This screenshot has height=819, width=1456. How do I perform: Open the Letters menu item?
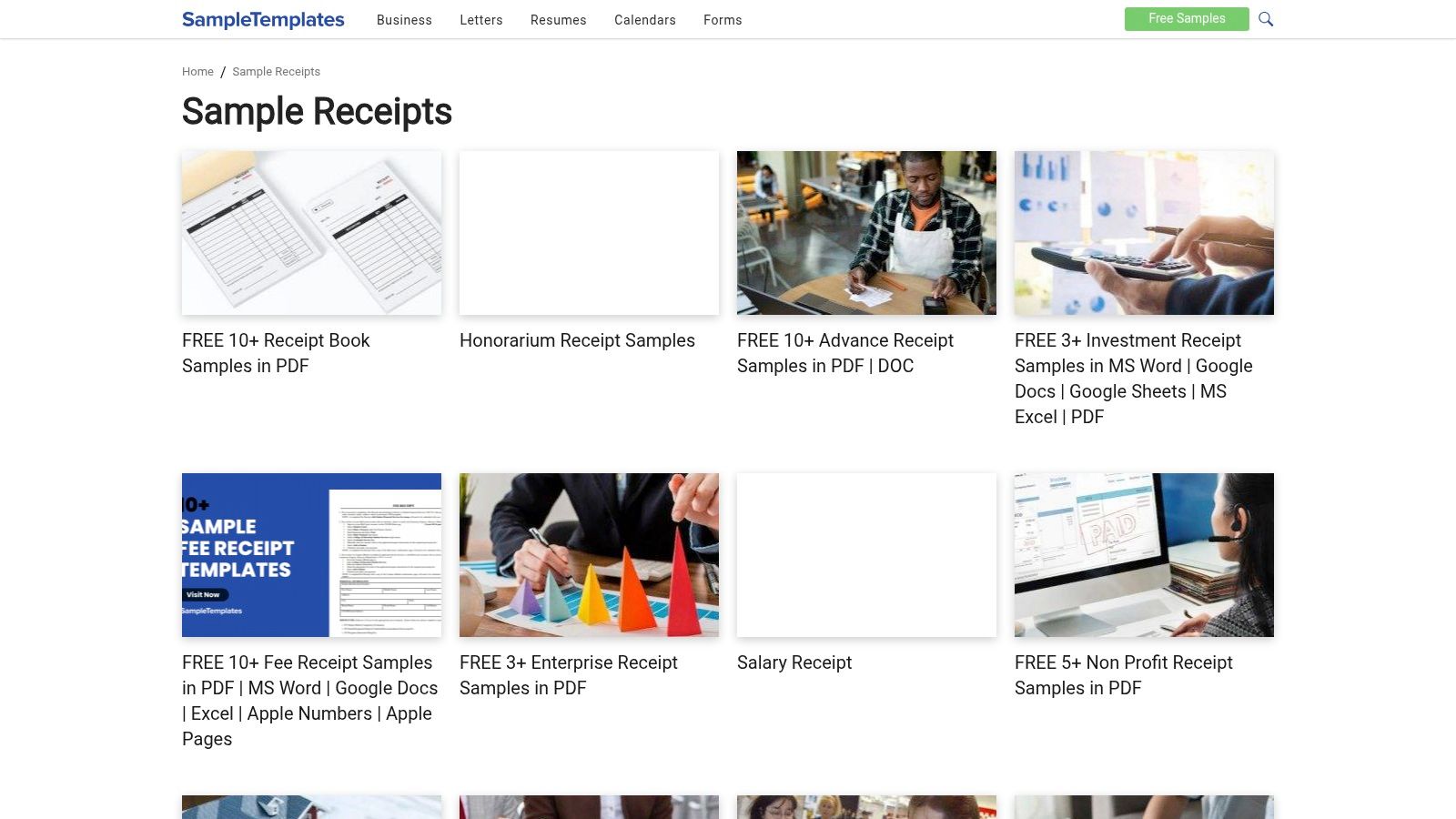(480, 20)
